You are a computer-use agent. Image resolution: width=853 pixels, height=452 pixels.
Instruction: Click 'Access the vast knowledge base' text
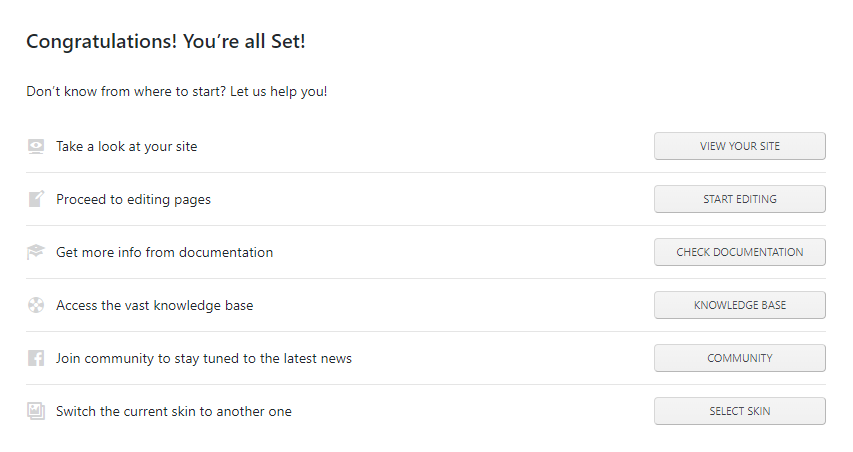click(x=154, y=305)
